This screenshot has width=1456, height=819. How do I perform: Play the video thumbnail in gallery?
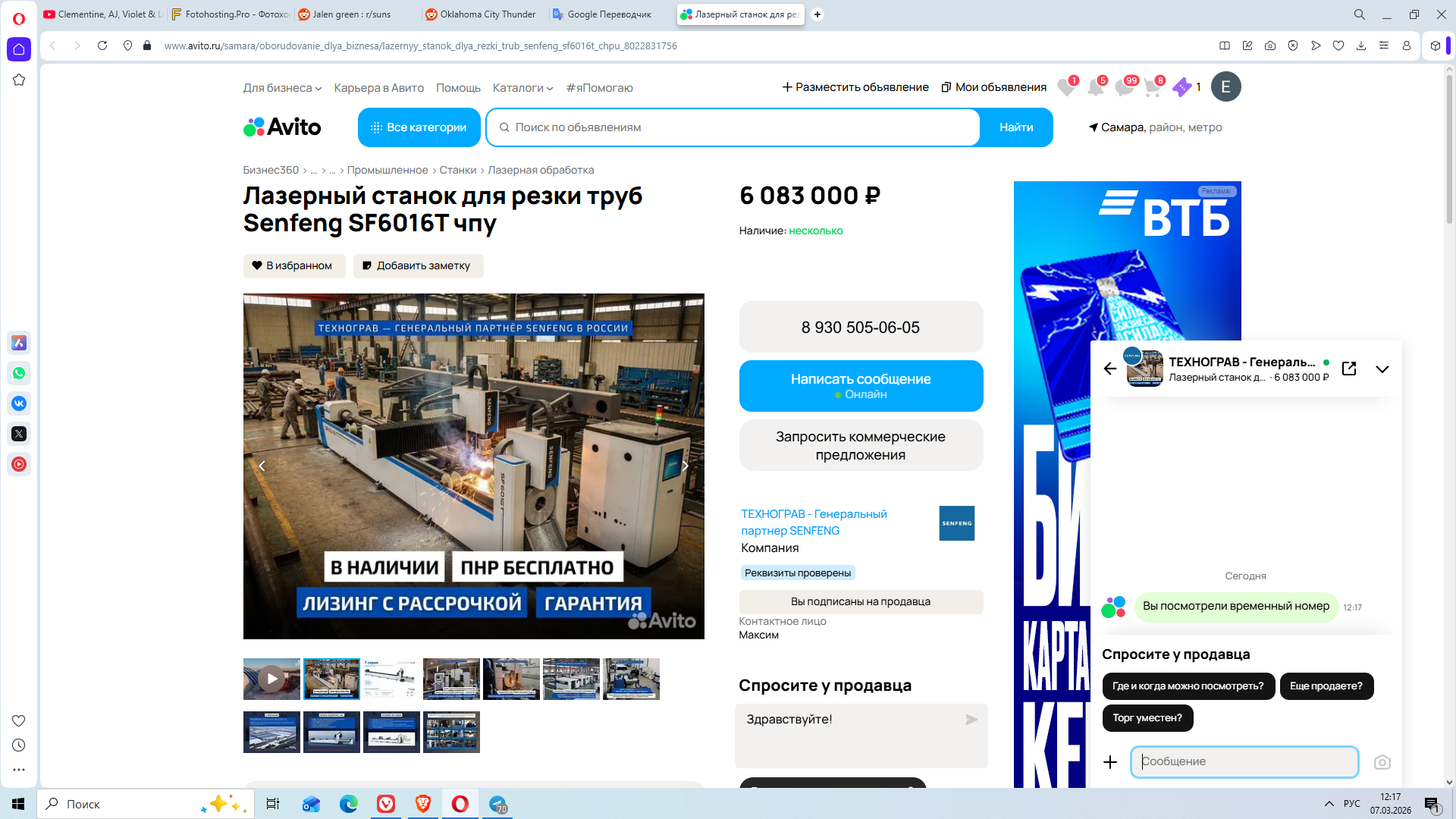(x=271, y=679)
